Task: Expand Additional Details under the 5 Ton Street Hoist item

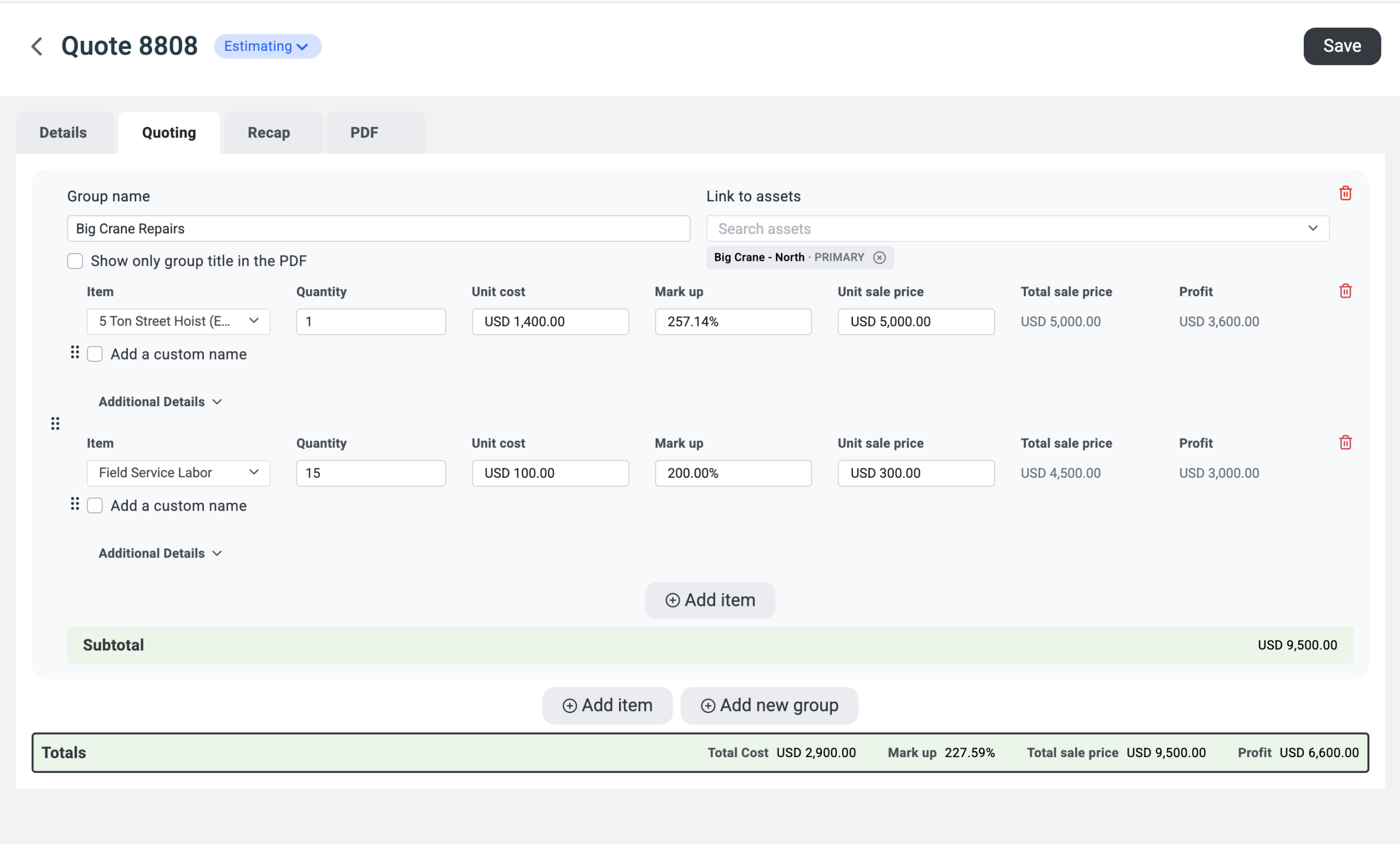Action: (160, 402)
